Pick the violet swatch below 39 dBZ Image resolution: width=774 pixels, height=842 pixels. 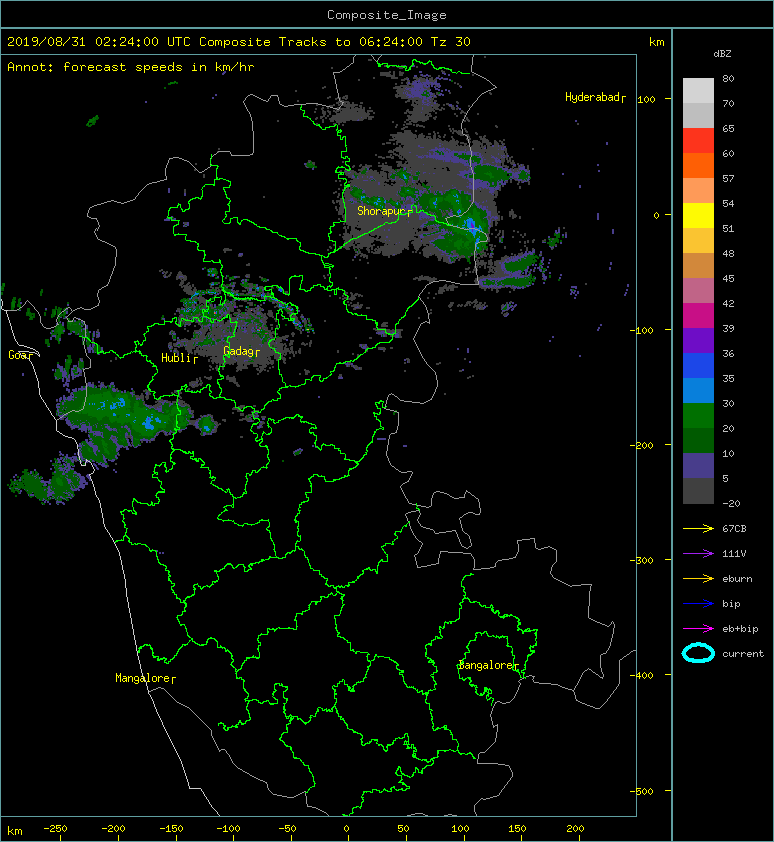[x=698, y=340]
